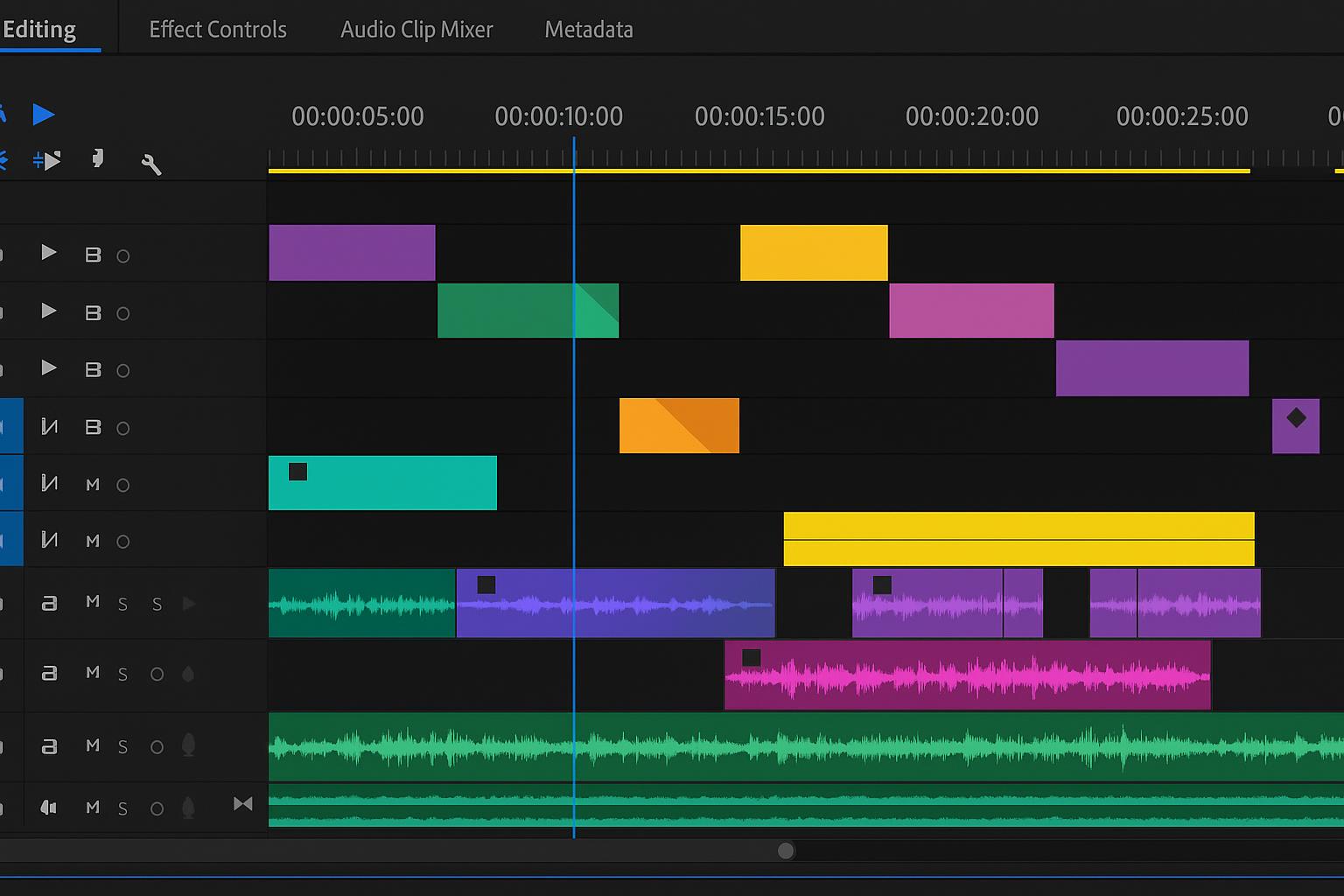Toggle the B button on the topmost video track
1344x896 pixels.
tap(93, 255)
